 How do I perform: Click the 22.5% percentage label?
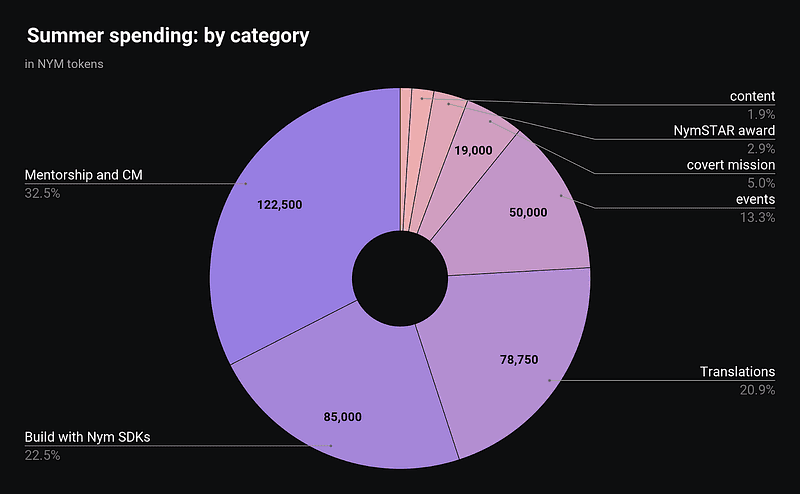click(42, 455)
